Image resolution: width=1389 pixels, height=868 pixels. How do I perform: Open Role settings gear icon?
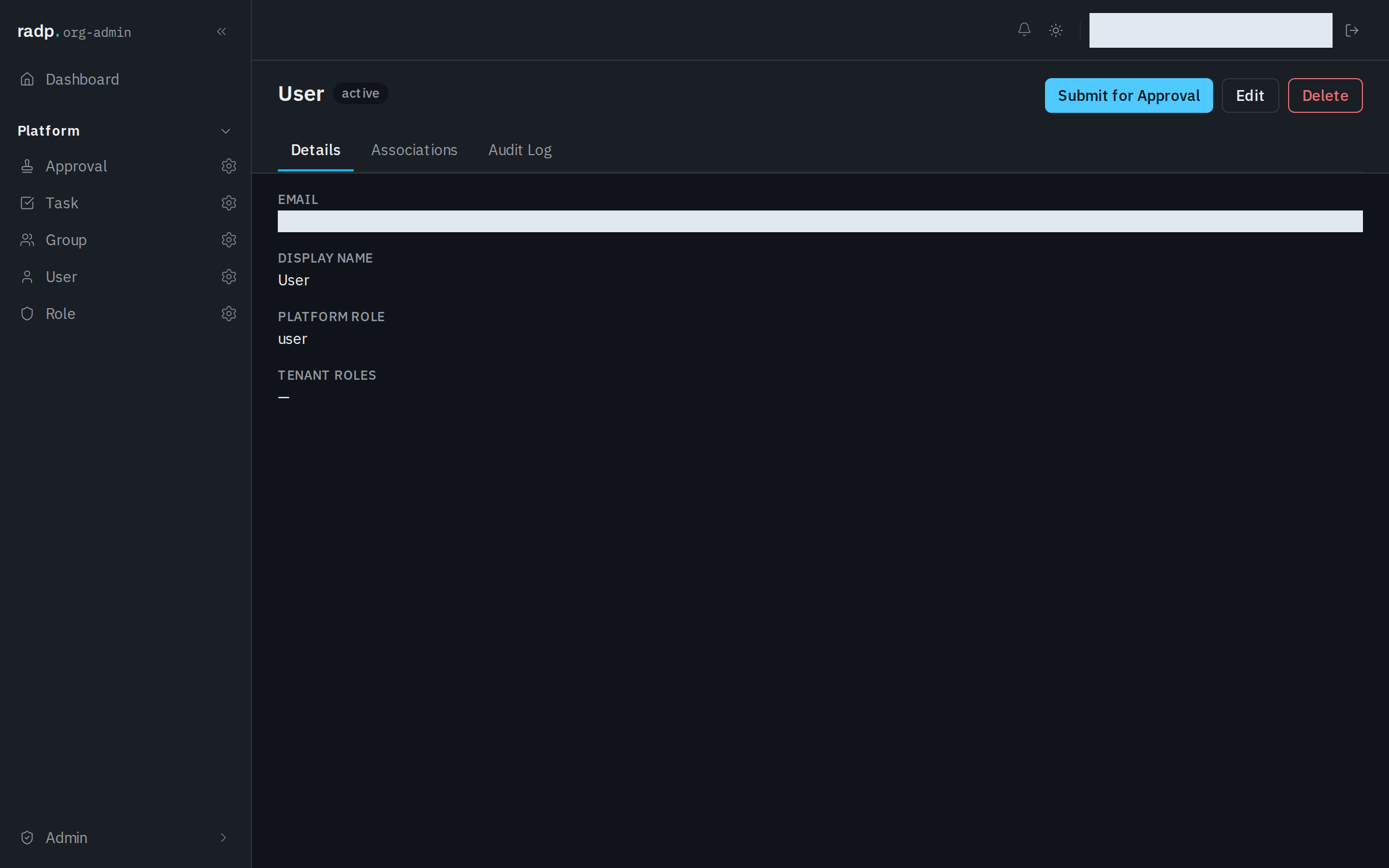(x=229, y=314)
